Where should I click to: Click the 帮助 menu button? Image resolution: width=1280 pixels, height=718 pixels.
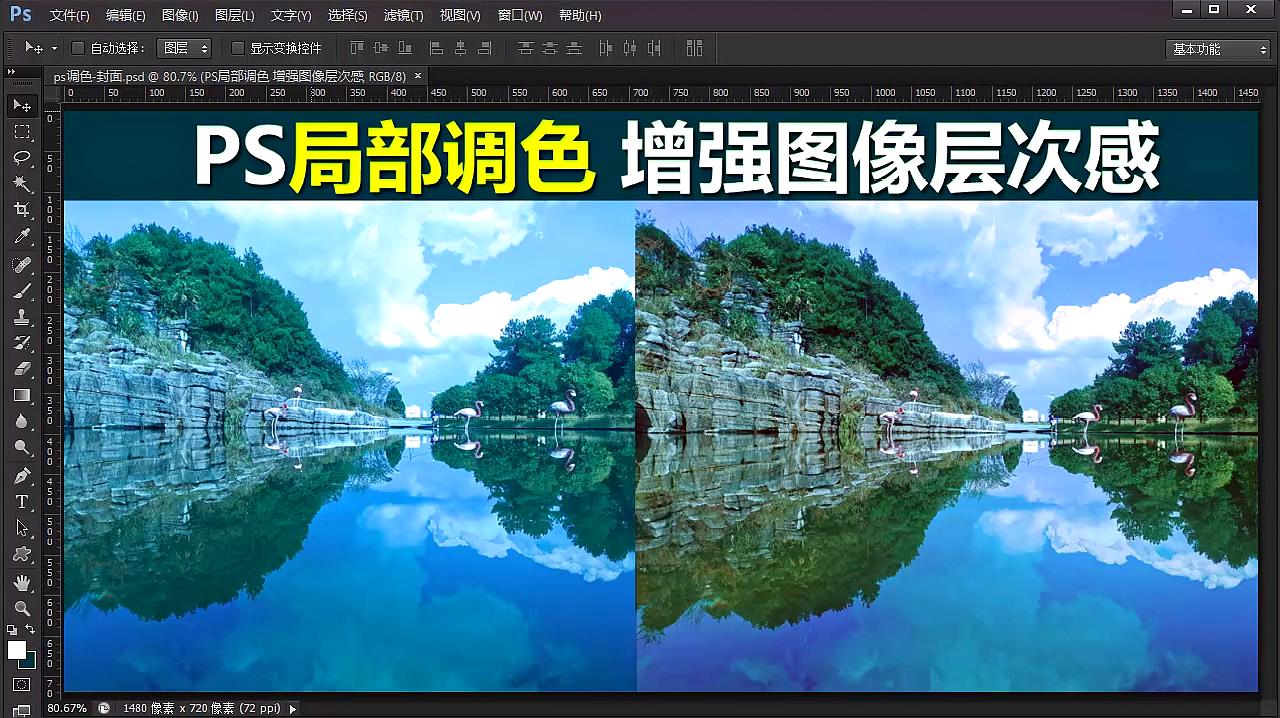pyautogui.click(x=580, y=15)
